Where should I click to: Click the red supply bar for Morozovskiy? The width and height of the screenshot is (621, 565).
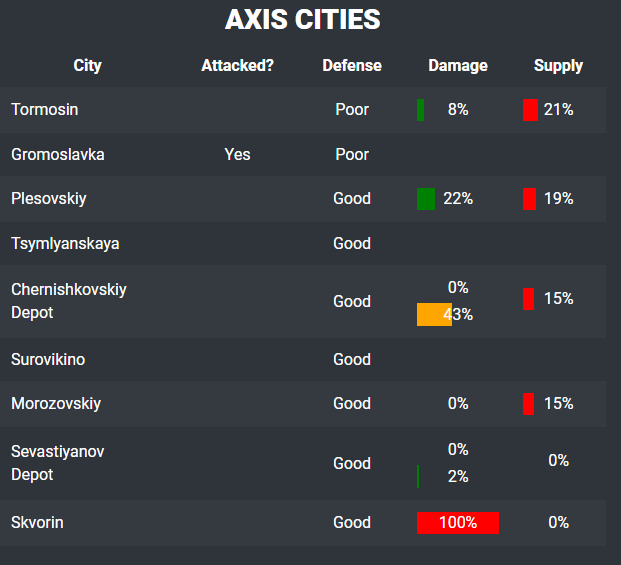[528, 404]
